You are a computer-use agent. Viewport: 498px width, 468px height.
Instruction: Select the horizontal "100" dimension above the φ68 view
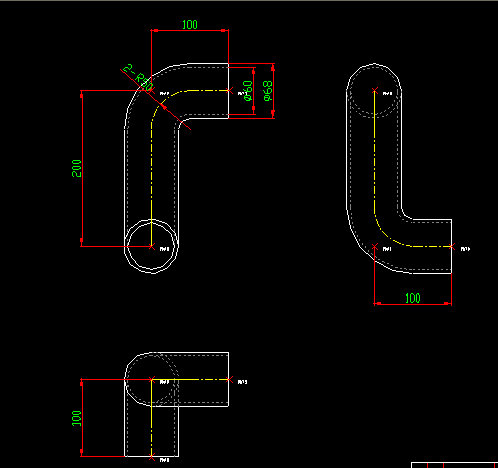(190, 25)
